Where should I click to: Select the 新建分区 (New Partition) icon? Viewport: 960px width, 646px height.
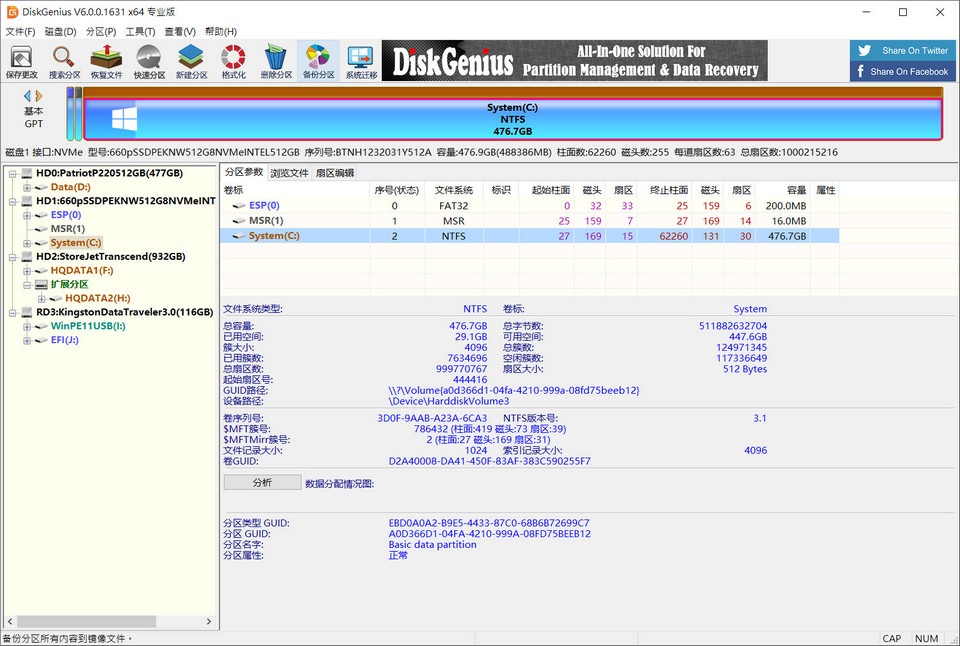tap(191, 61)
